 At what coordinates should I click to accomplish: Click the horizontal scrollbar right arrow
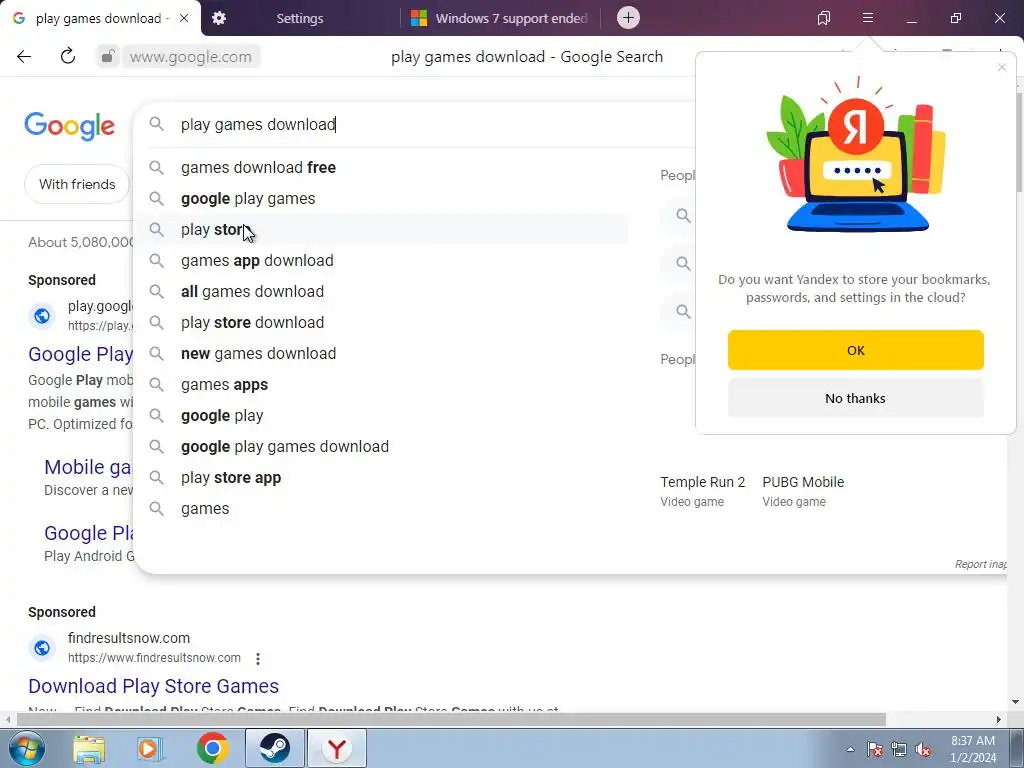click(x=999, y=720)
